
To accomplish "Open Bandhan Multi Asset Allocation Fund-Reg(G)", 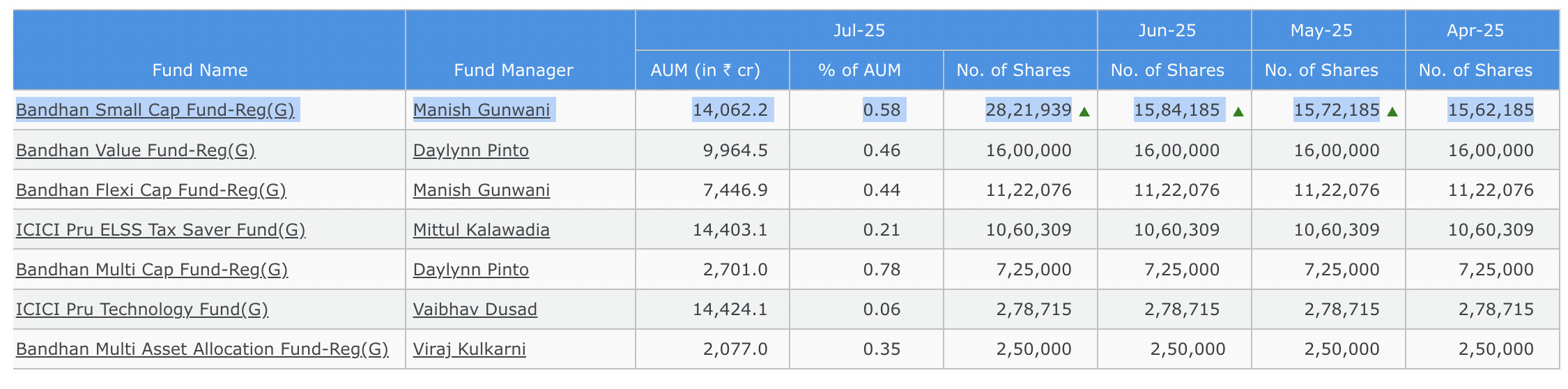I will pyautogui.click(x=202, y=349).
